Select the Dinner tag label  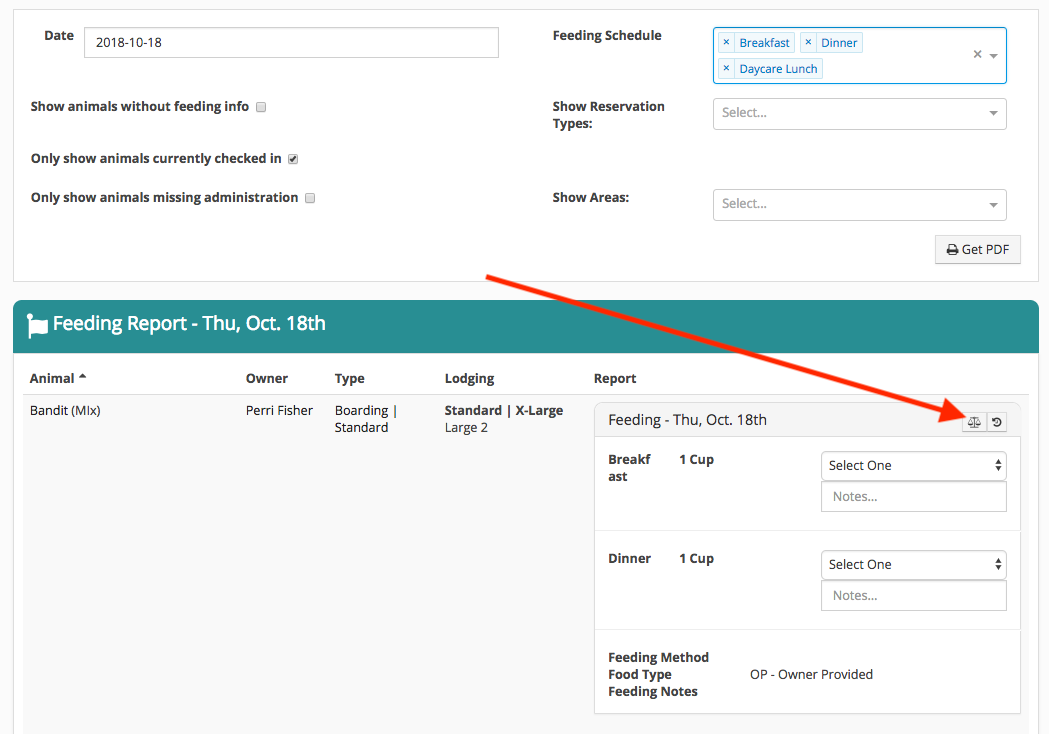[839, 42]
